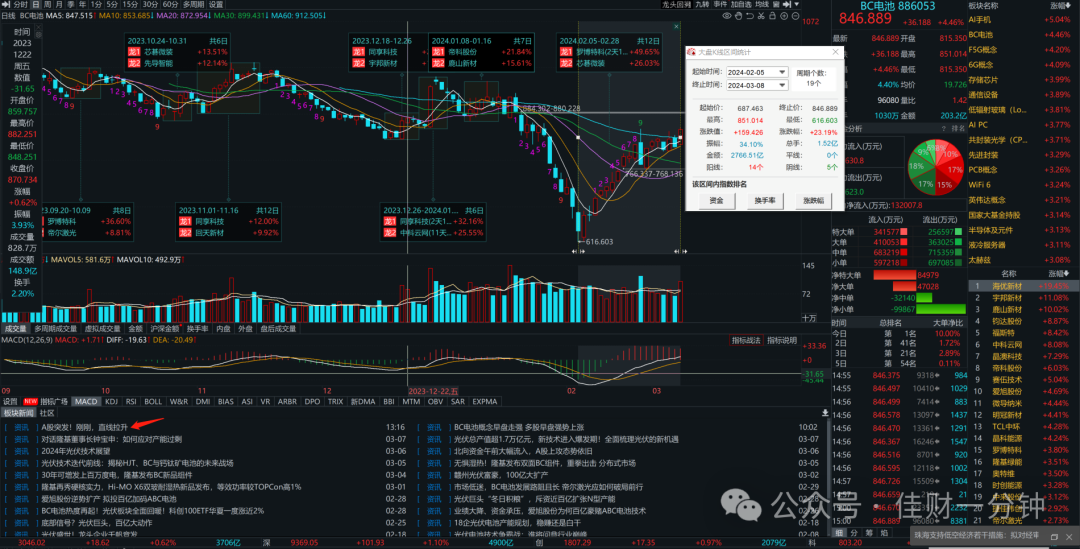This screenshot has height=549, width=1080.
Task: Close the 2024.02.05-02.28 leader popup
Action: [676, 26]
